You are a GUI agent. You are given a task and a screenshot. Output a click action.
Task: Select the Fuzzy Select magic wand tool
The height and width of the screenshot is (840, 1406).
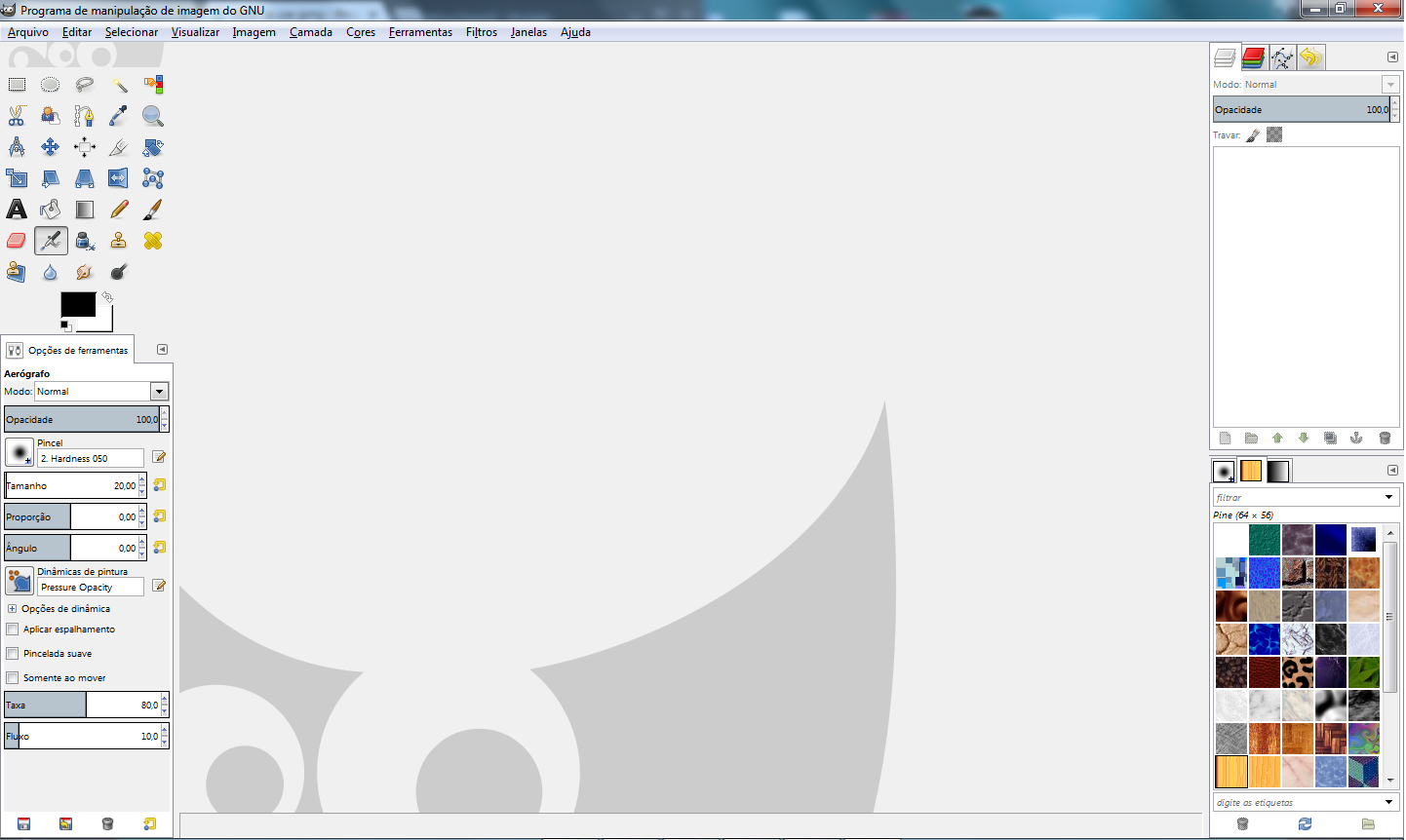(119, 85)
